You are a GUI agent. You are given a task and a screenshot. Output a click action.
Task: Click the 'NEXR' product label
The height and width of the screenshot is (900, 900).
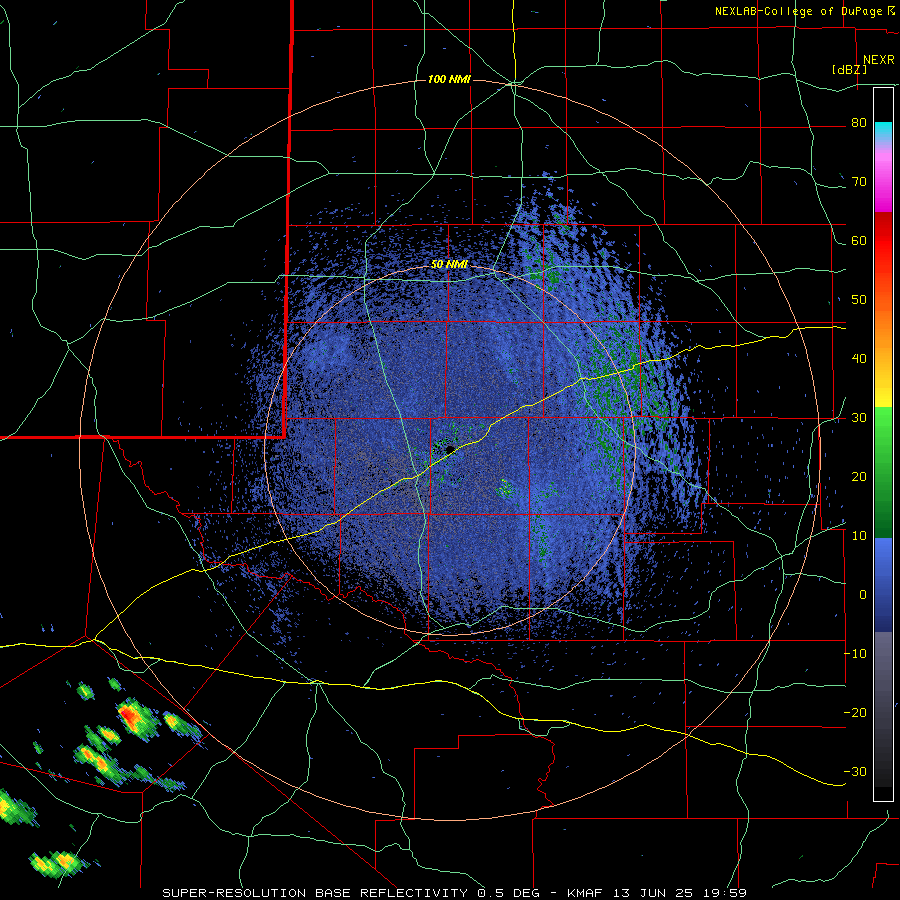(x=878, y=60)
